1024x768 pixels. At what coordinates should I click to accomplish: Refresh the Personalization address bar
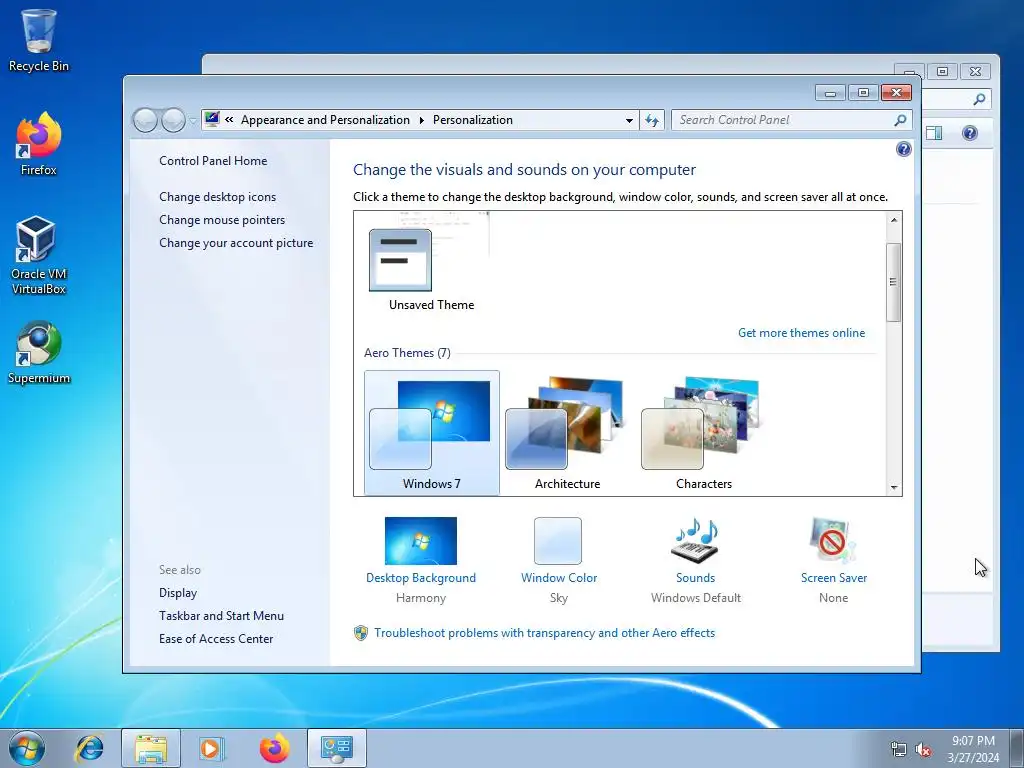point(652,120)
